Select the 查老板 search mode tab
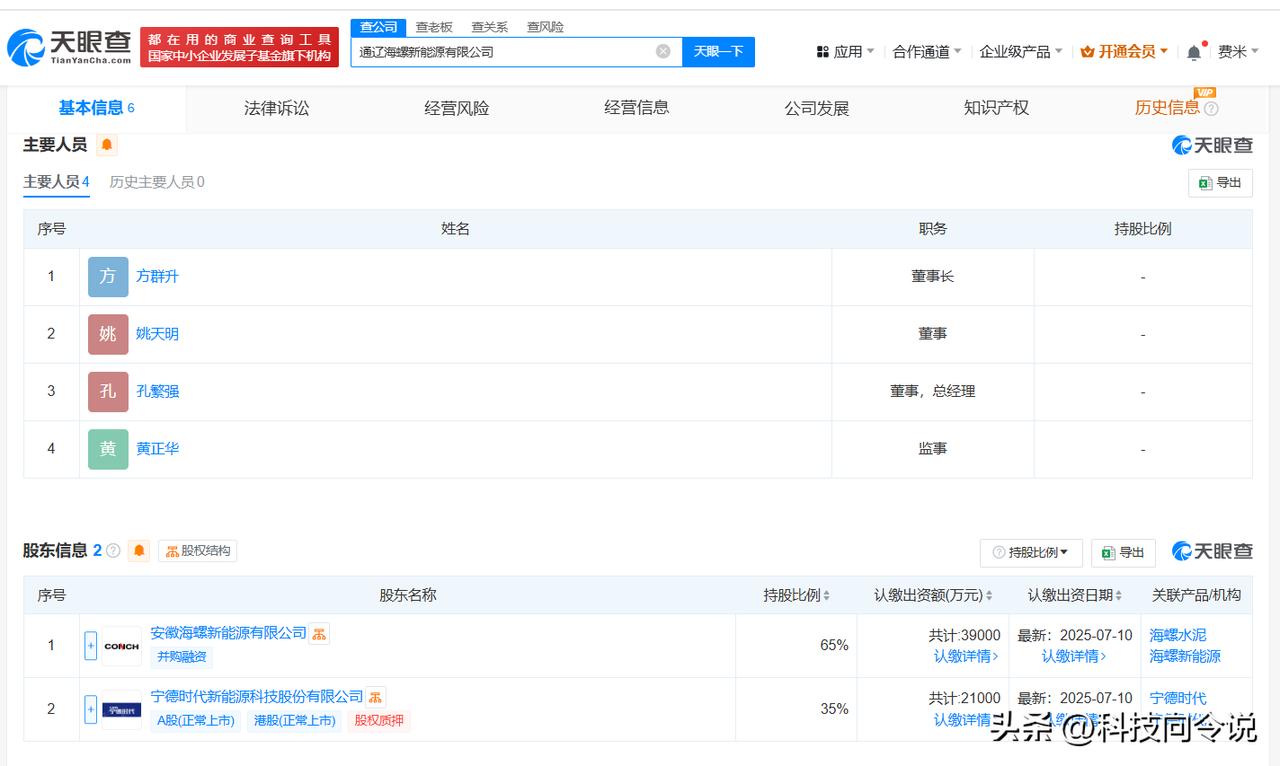1280x766 pixels. (x=434, y=27)
